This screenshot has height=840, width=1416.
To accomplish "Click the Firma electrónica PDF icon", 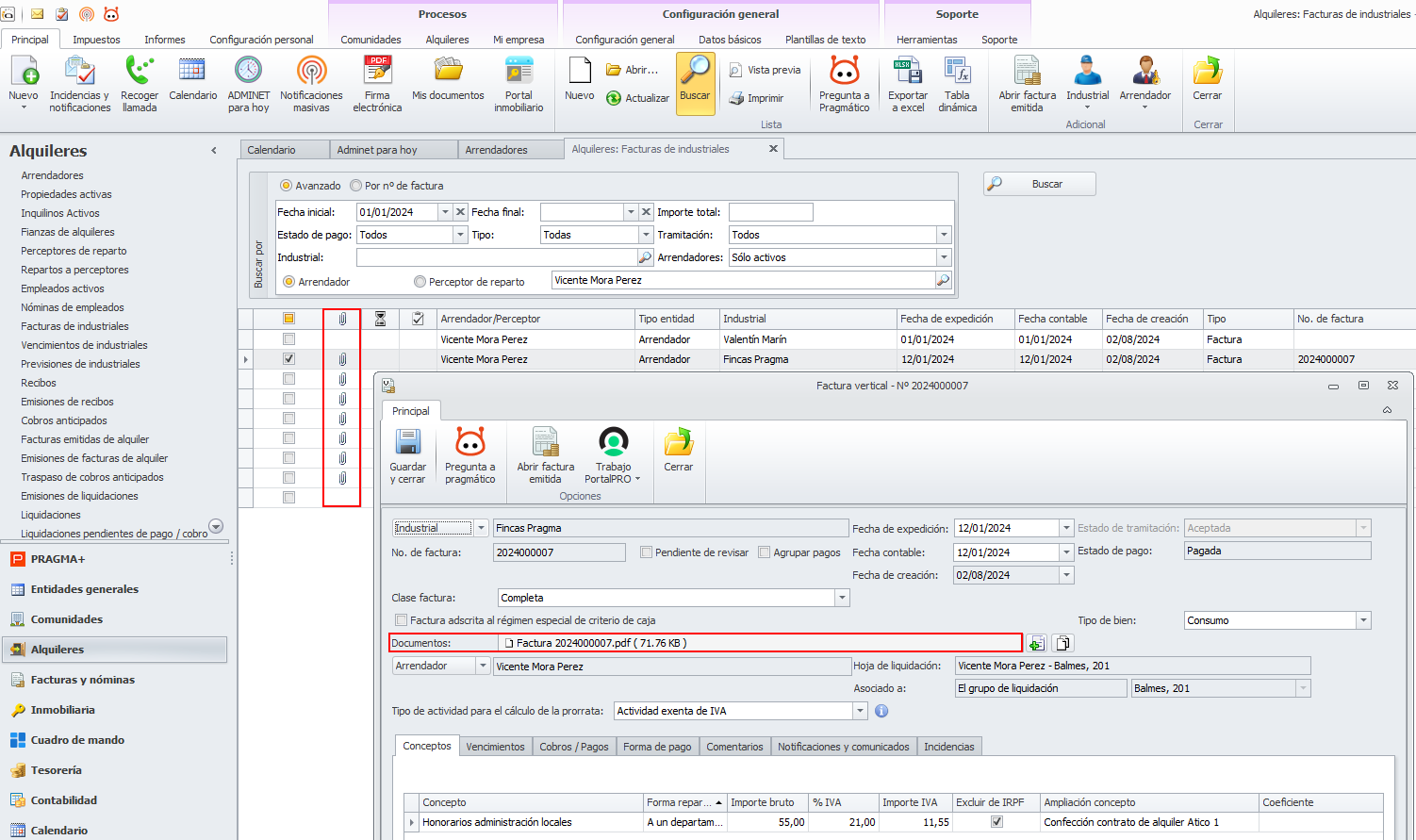I will [377, 72].
